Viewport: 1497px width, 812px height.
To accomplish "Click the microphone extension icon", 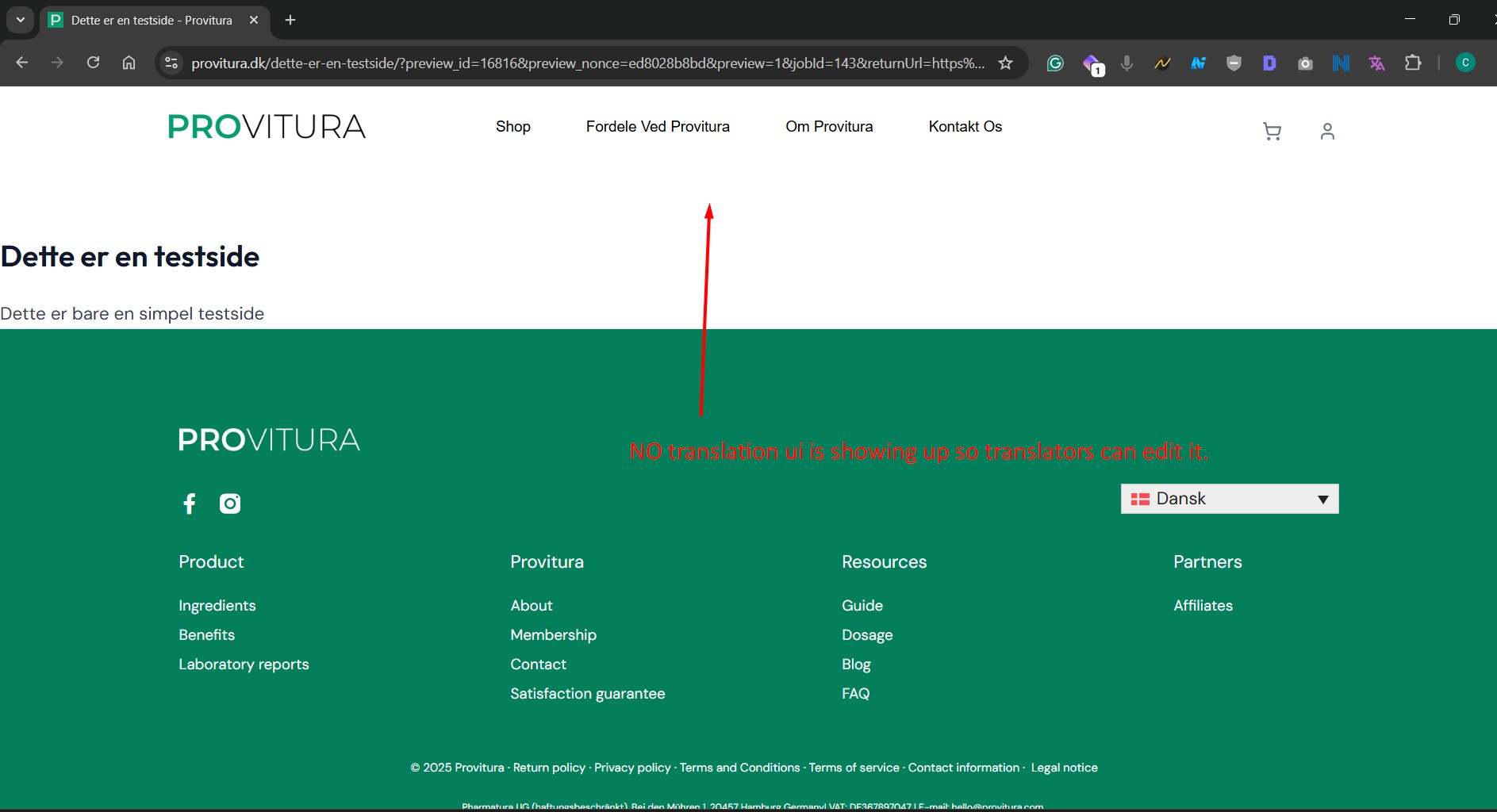I will click(x=1127, y=63).
